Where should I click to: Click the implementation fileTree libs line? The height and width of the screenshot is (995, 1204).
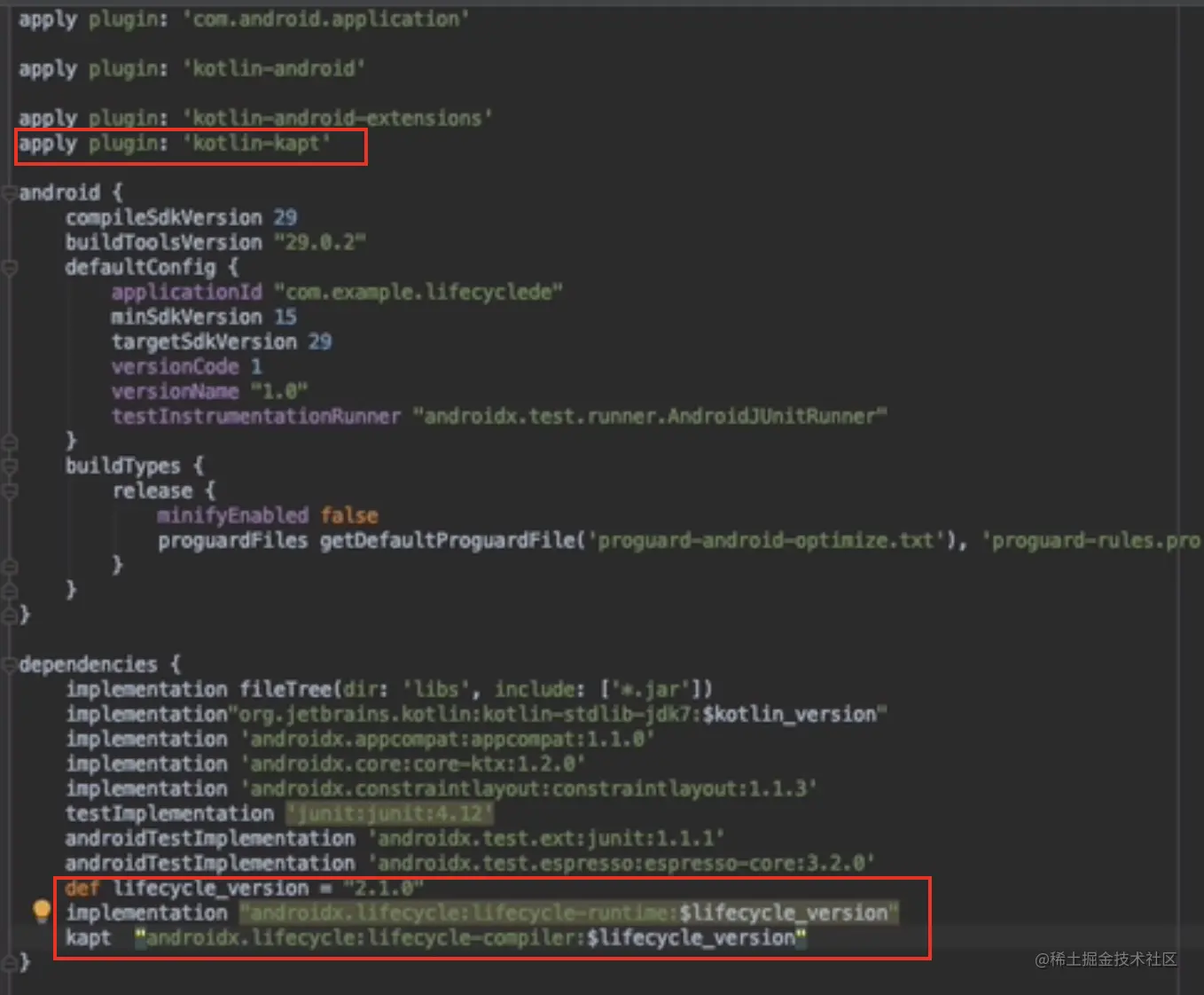coord(389,689)
